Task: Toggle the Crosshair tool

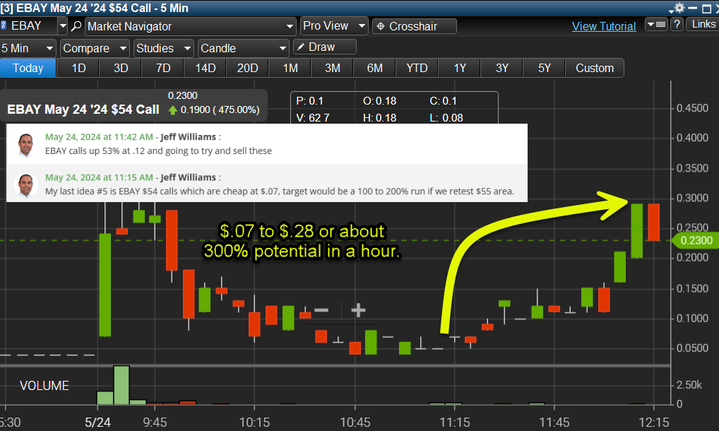Action: (414, 26)
